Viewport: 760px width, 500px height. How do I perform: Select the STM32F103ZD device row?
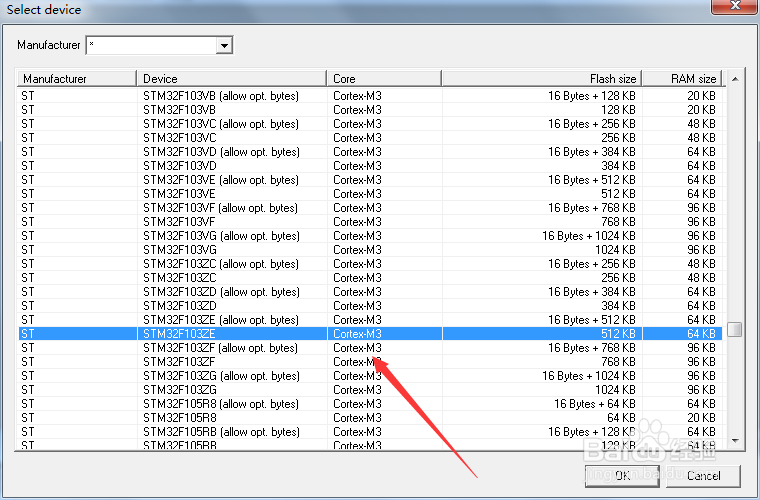[370, 306]
